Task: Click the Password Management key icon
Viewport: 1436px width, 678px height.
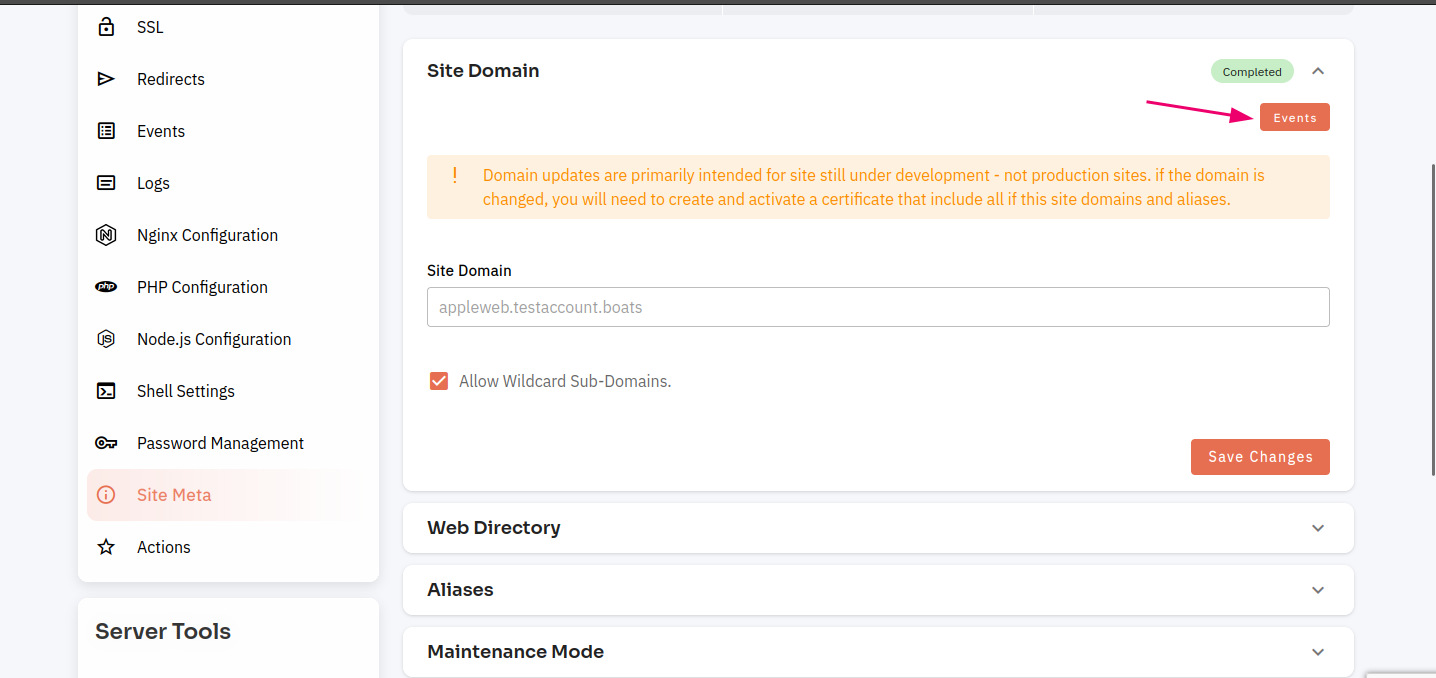Action: (x=106, y=443)
